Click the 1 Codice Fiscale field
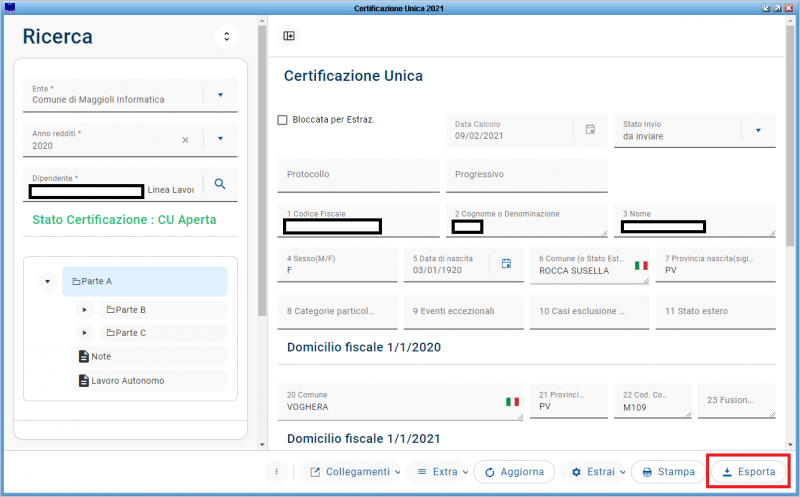 pos(358,220)
